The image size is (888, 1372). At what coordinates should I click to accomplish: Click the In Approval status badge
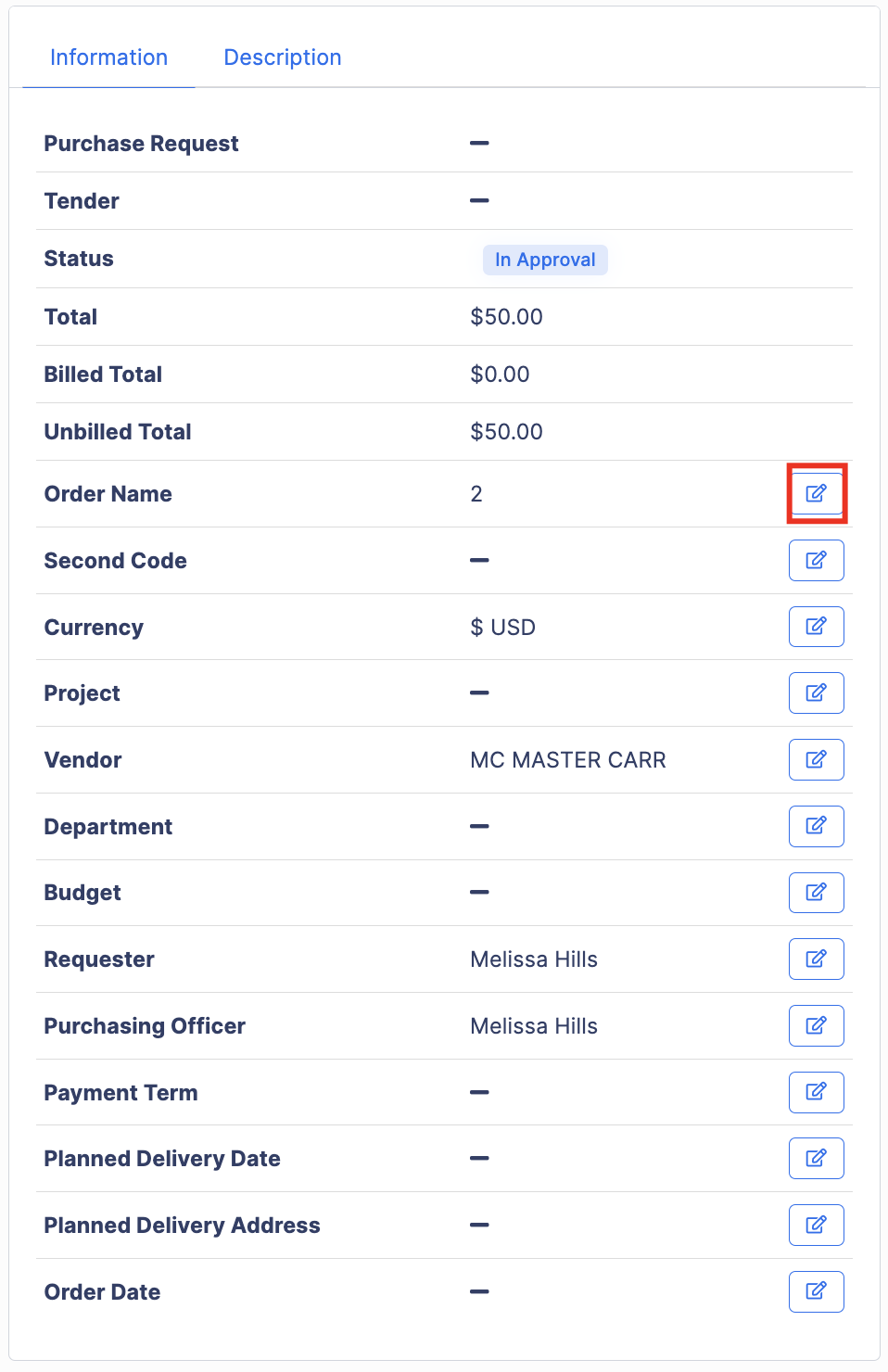(x=545, y=260)
